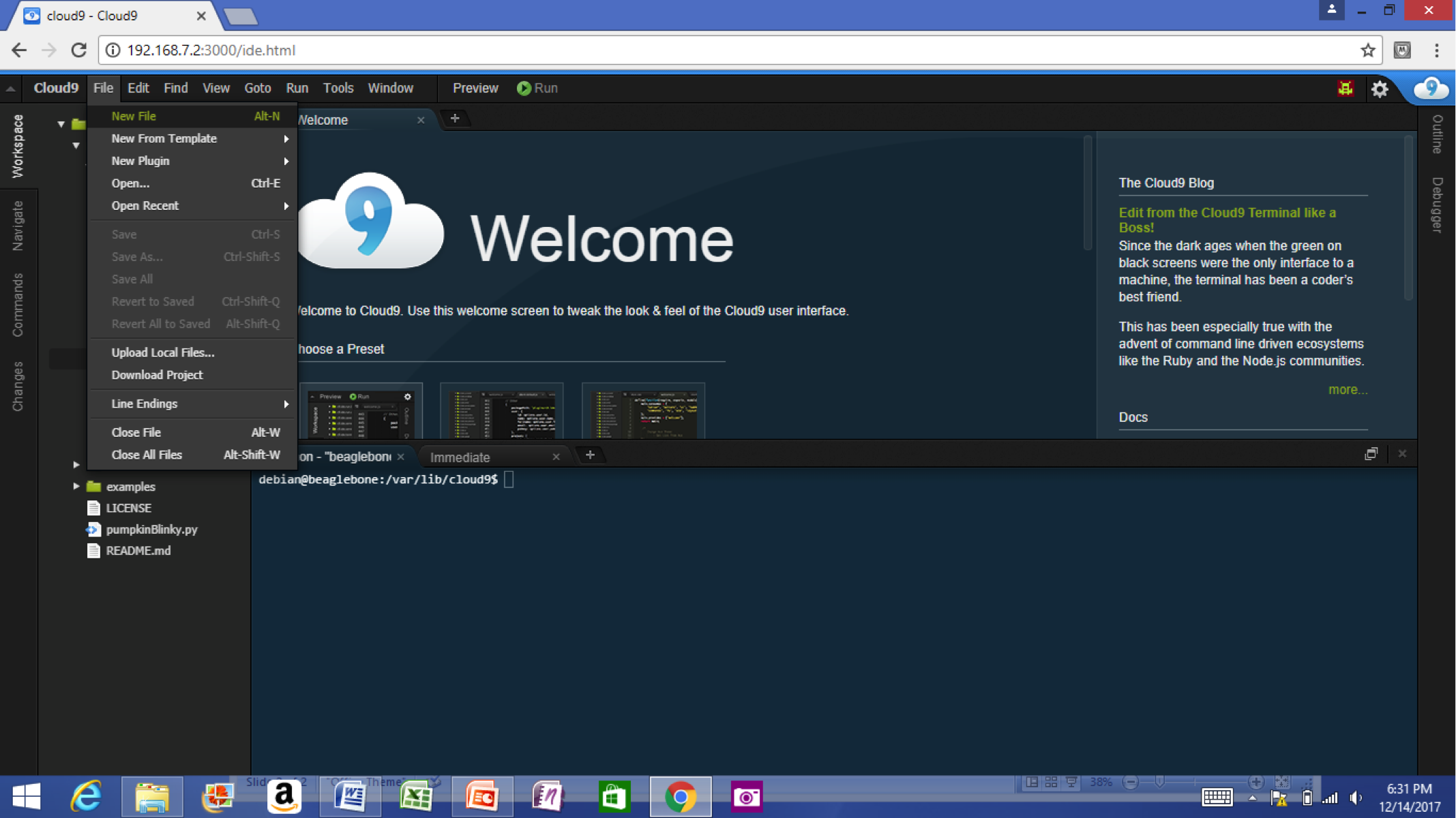Open the LICENSE file

tap(128, 508)
